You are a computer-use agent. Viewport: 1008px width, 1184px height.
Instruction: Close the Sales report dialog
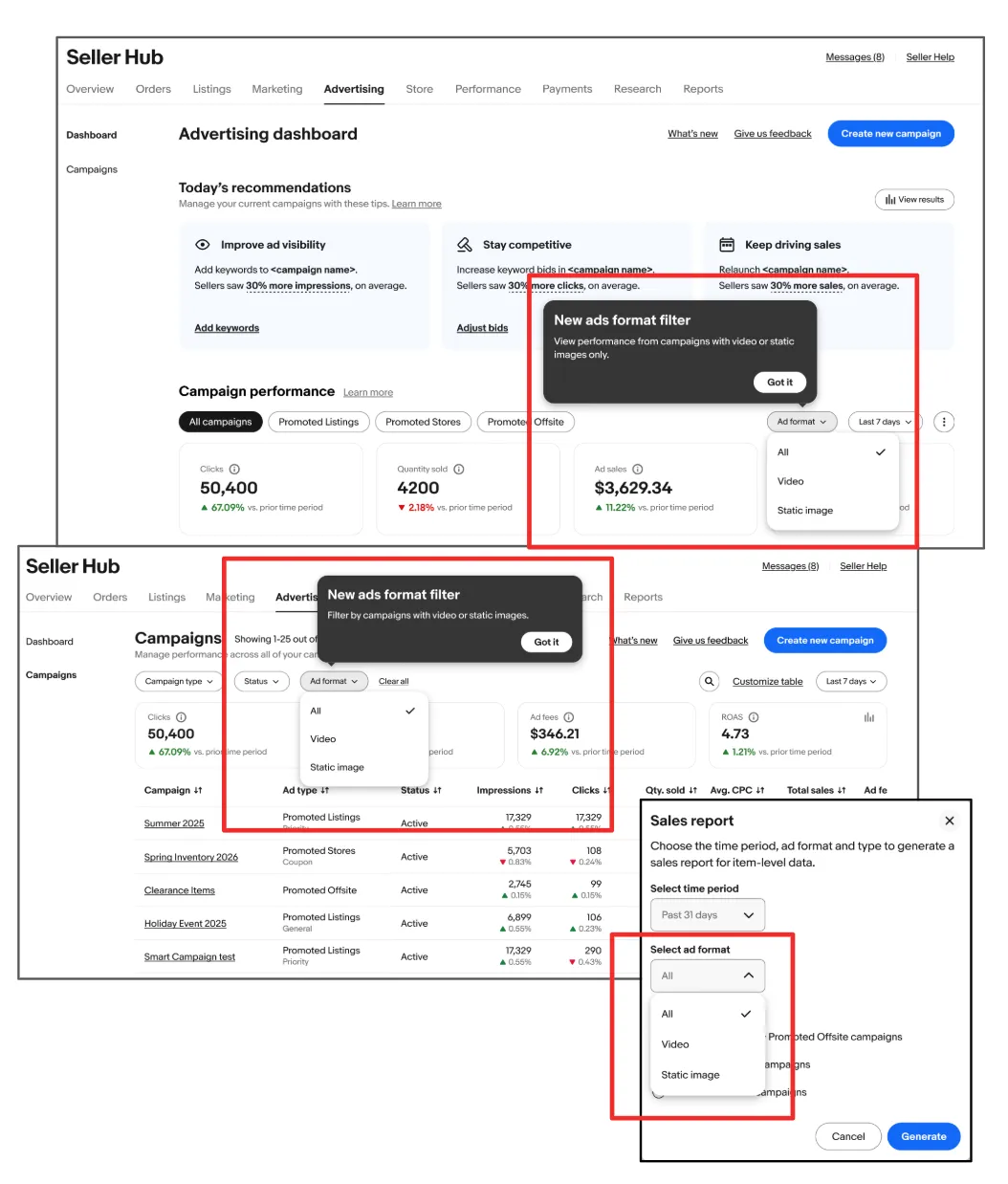[x=949, y=821]
